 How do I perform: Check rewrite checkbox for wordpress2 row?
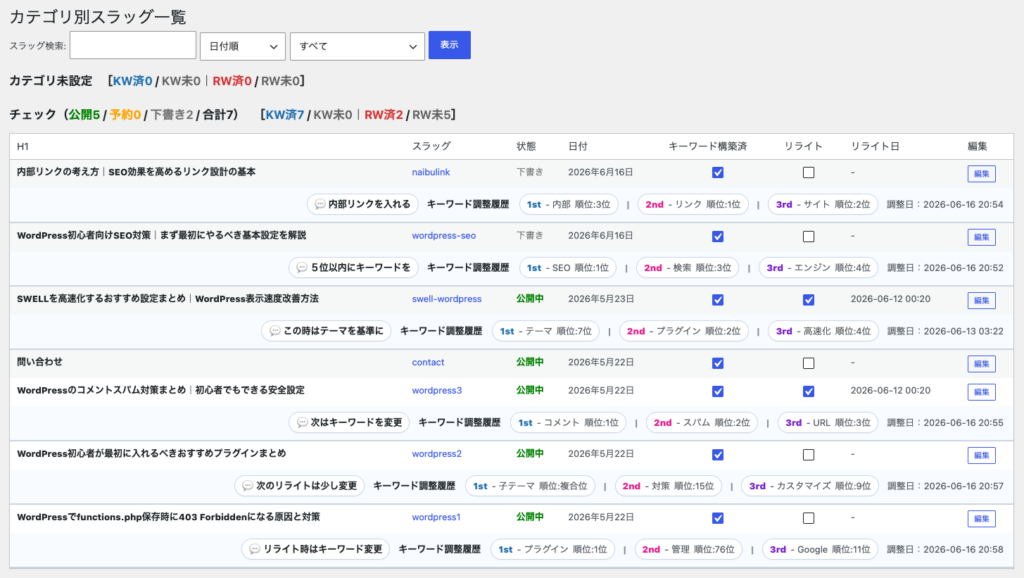point(808,455)
